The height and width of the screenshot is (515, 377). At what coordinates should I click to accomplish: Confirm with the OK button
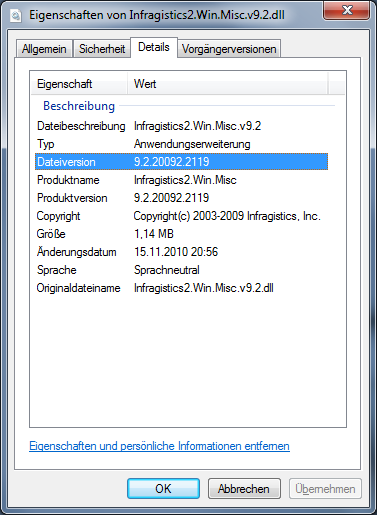pos(163,489)
